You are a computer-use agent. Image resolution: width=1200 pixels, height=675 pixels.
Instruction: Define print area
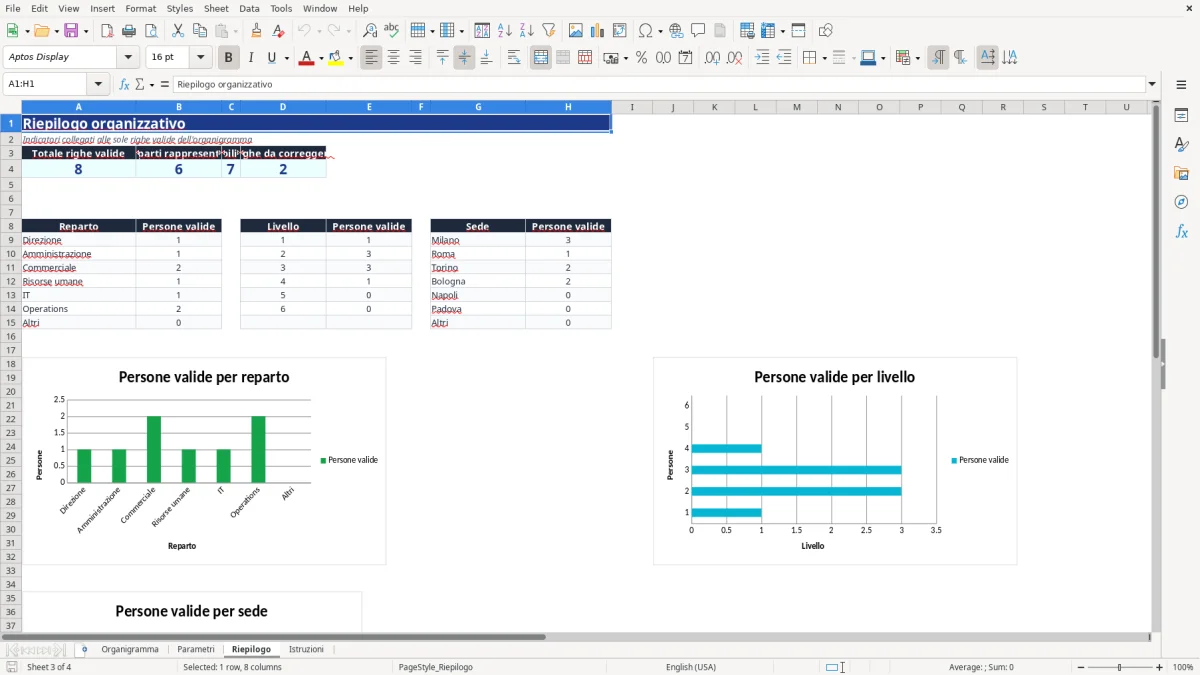coord(747,31)
